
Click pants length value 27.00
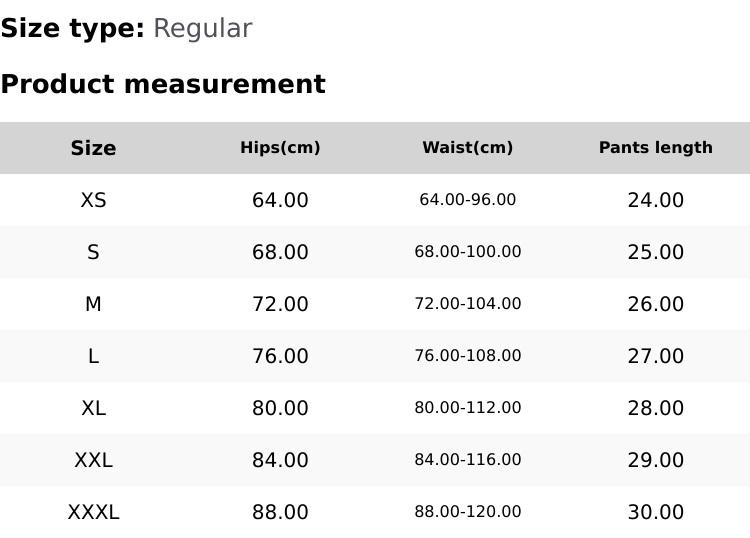click(655, 356)
